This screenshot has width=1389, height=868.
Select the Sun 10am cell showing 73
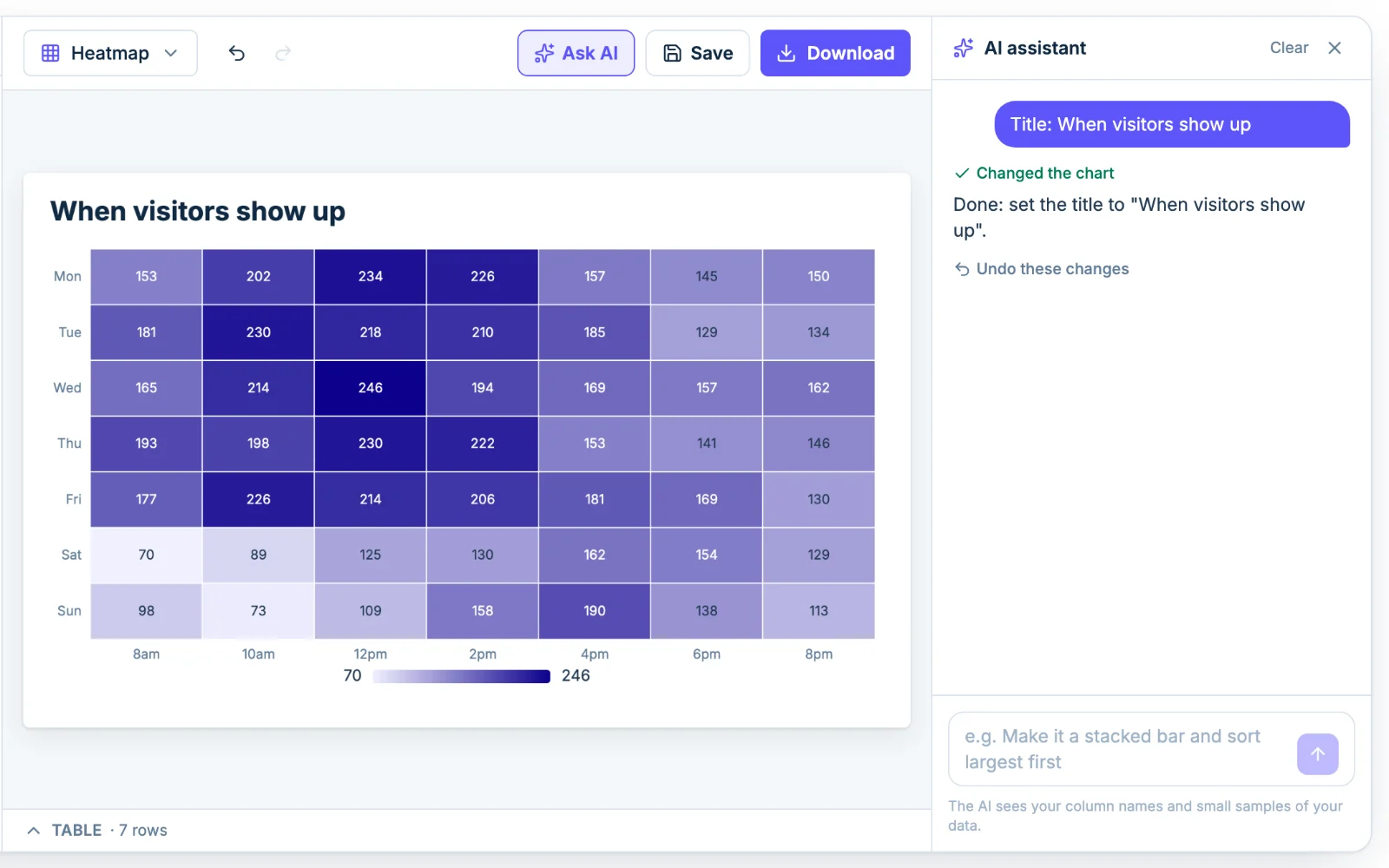pos(259,611)
